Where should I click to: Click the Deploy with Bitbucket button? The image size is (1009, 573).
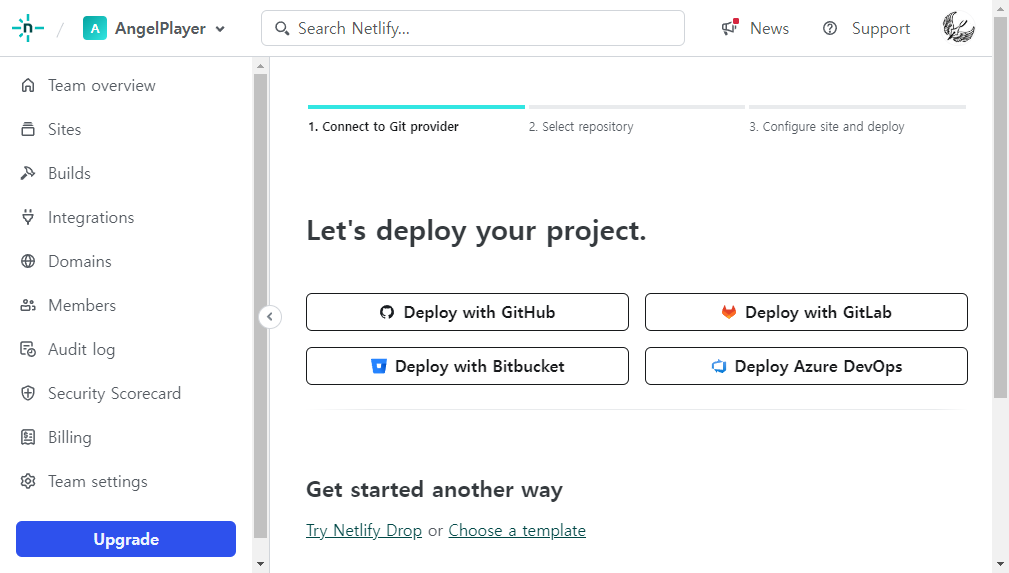467,366
